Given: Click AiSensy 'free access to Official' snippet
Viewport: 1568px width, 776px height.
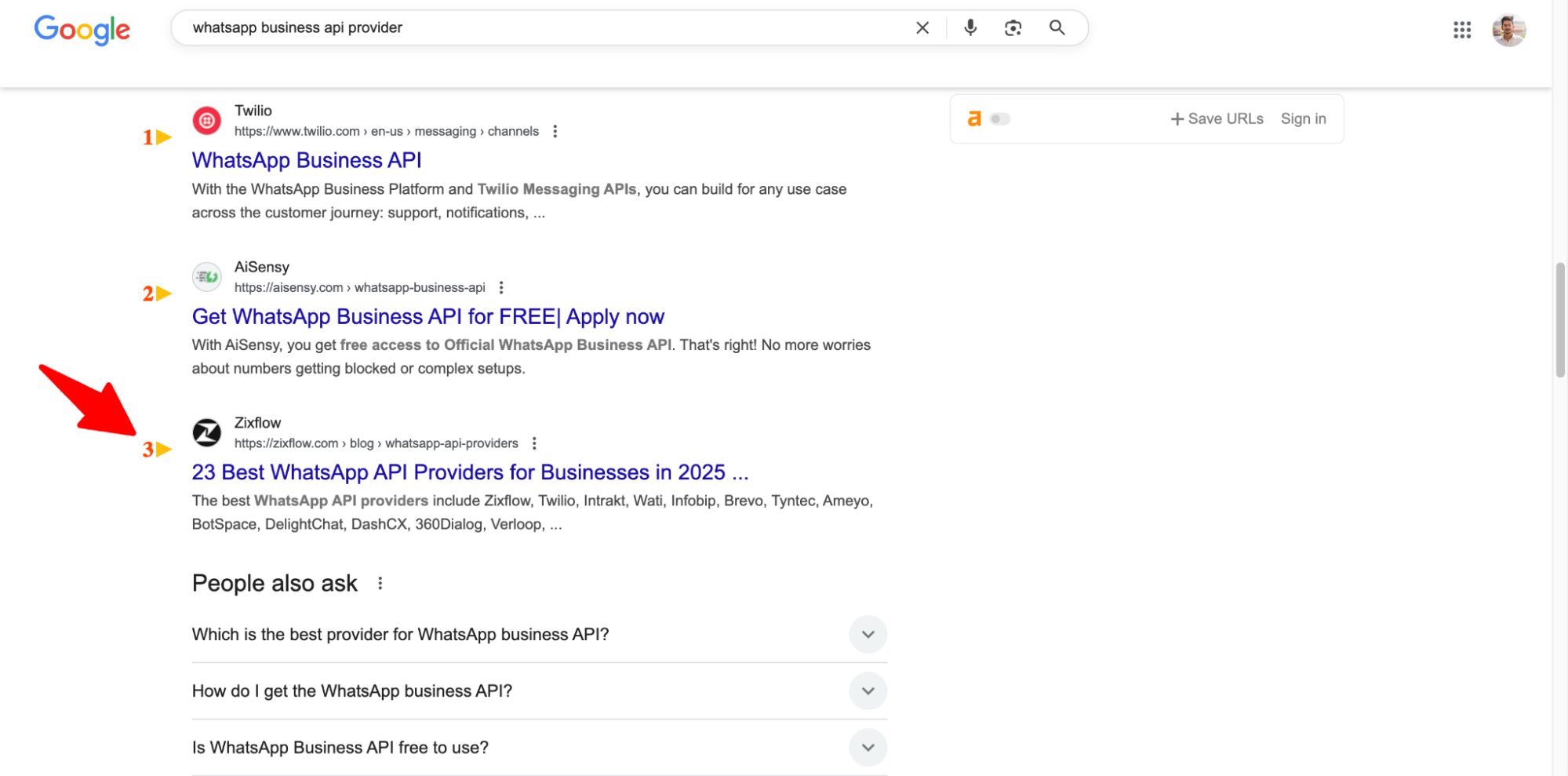Looking at the screenshot, I should 506,344.
